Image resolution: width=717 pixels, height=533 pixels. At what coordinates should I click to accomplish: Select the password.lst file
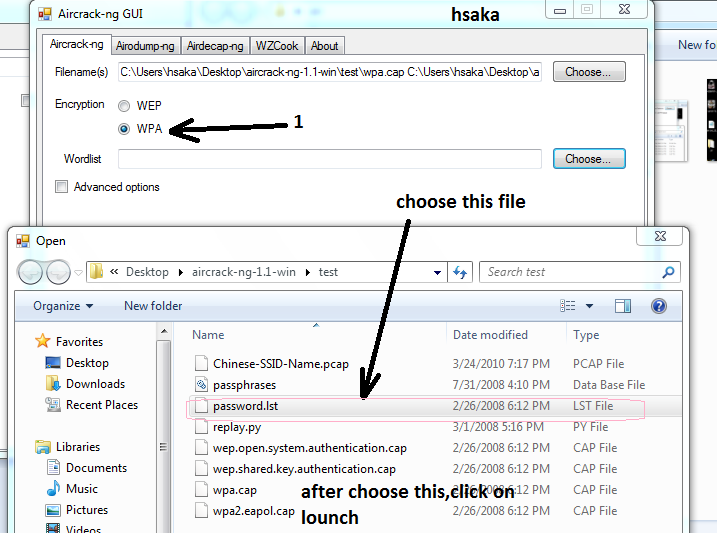[245, 406]
